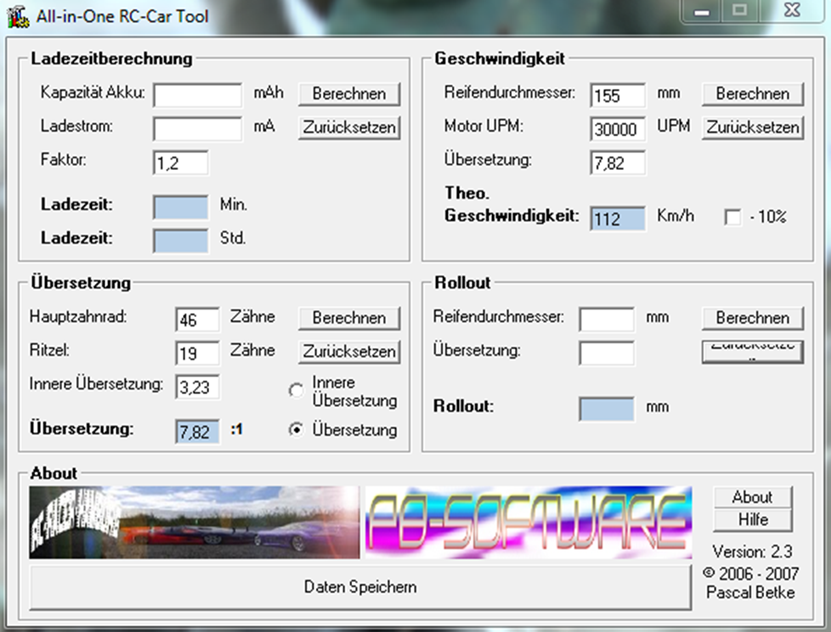Click Berechnen in the Rollout section
Viewport: 831px width, 632px height.
pos(752,318)
